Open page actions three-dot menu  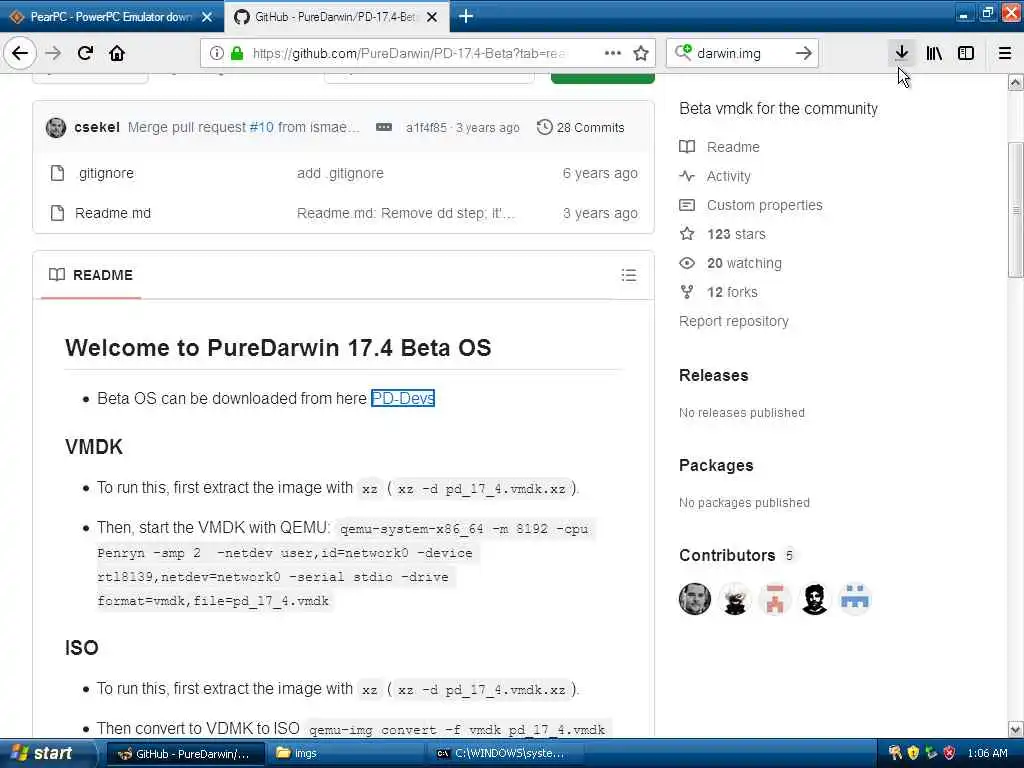[x=613, y=53]
